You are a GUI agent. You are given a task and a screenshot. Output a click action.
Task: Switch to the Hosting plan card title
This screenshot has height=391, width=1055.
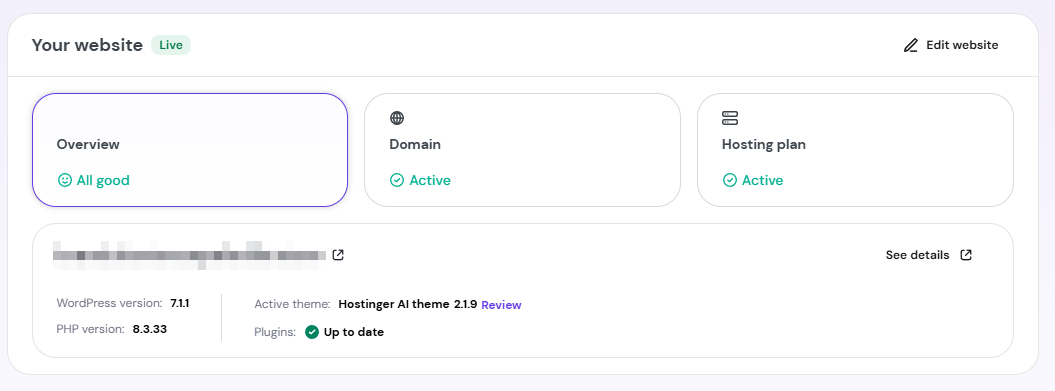click(764, 144)
